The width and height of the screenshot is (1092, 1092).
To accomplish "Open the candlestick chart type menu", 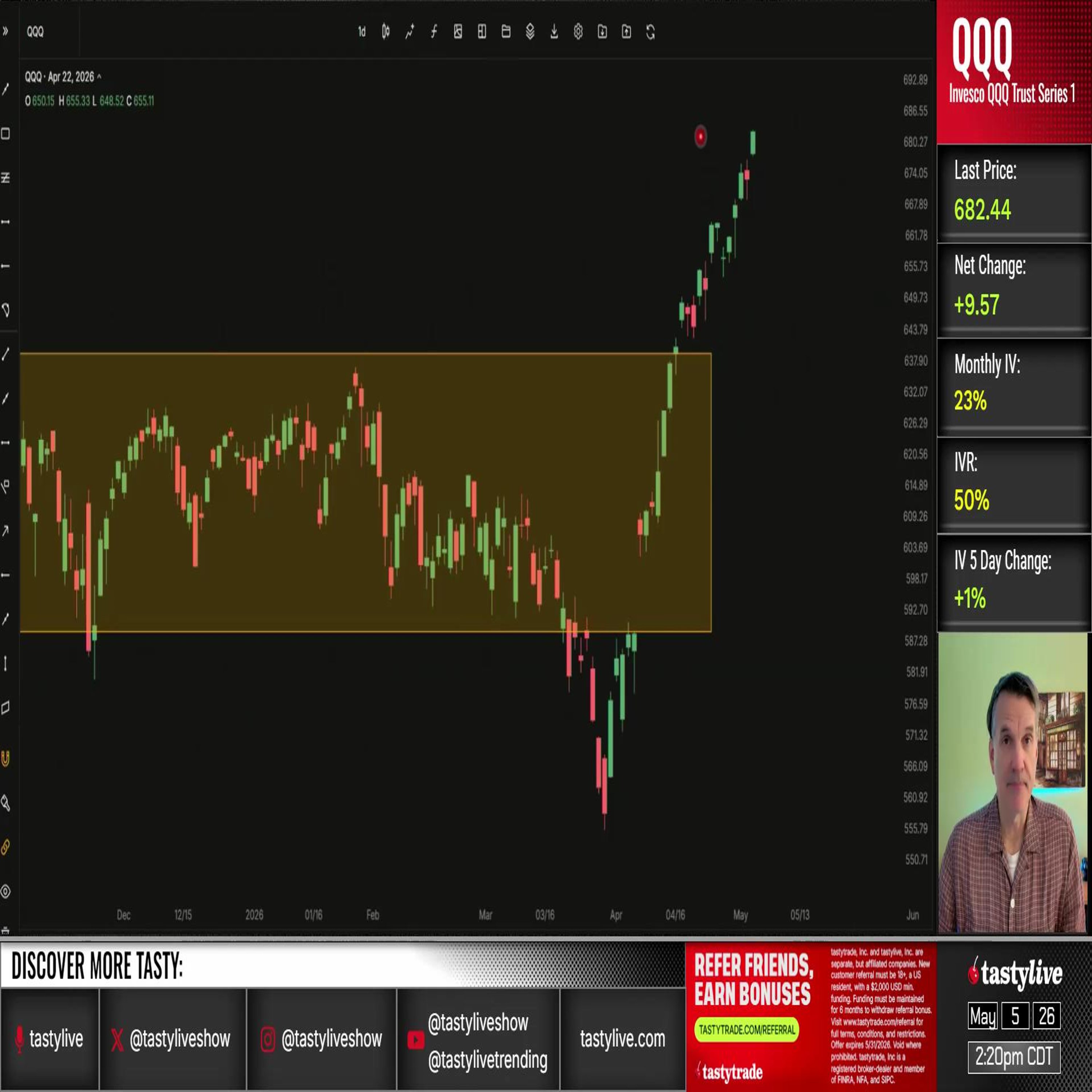I will pos(385,32).
